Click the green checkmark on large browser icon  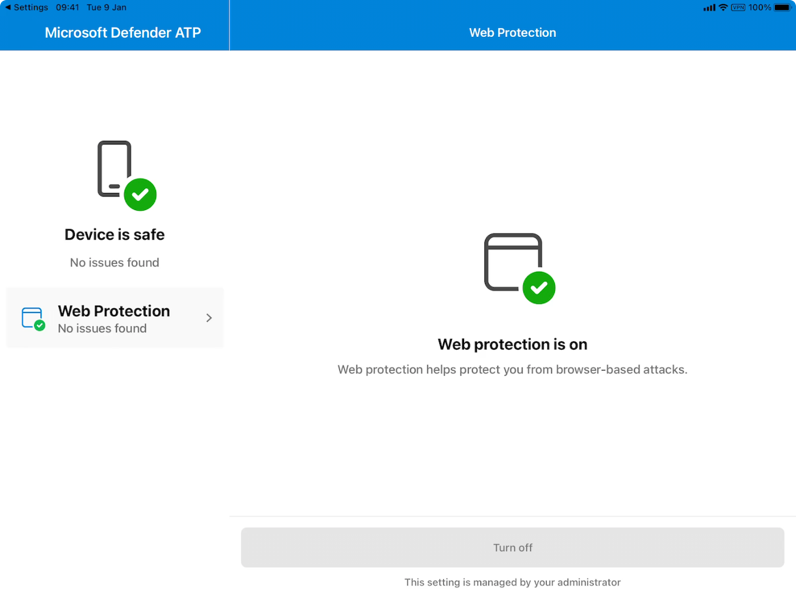point(539,288)
